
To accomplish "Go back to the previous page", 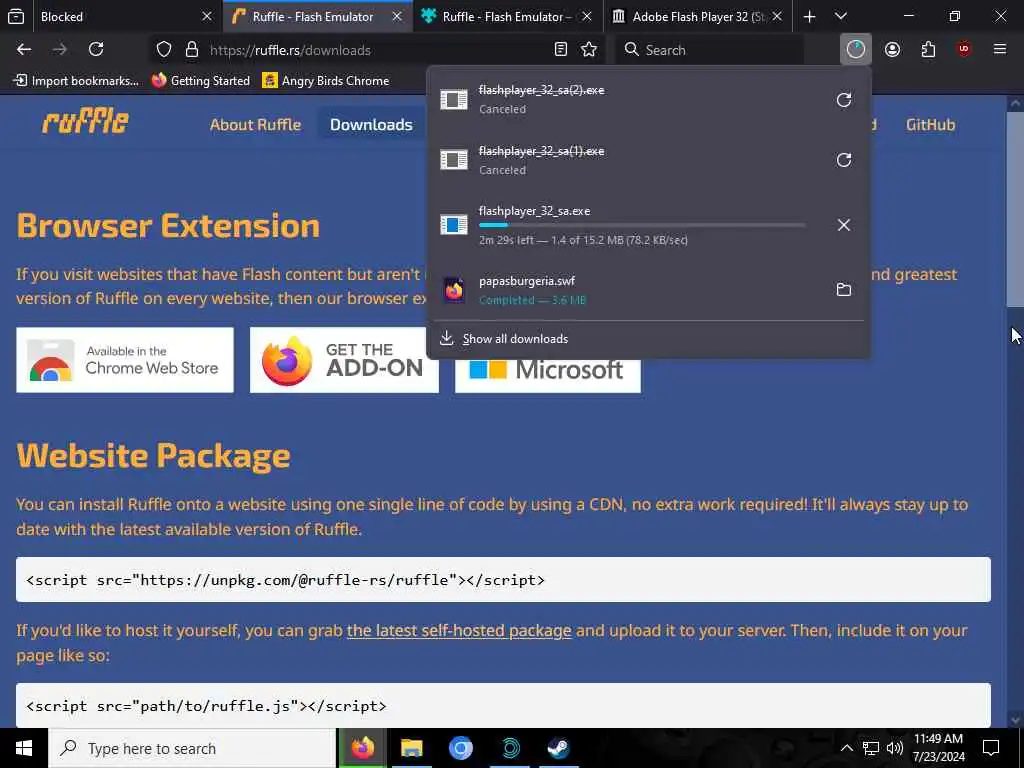I will (24, 50).
